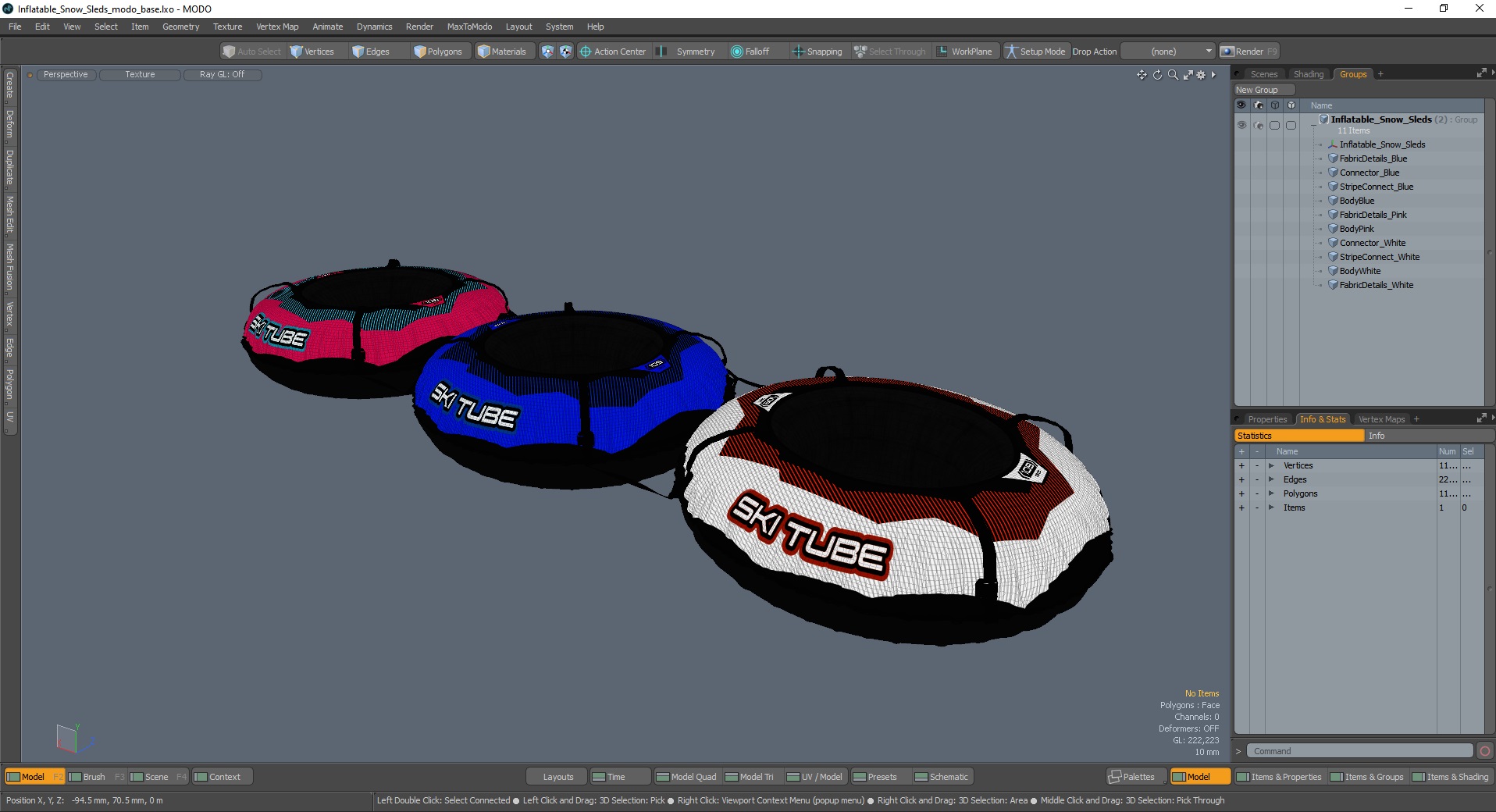This screenshot has width=1496, height=812.
Task: Click minus button in Polygons row
Action: [x=1257, y=494]
